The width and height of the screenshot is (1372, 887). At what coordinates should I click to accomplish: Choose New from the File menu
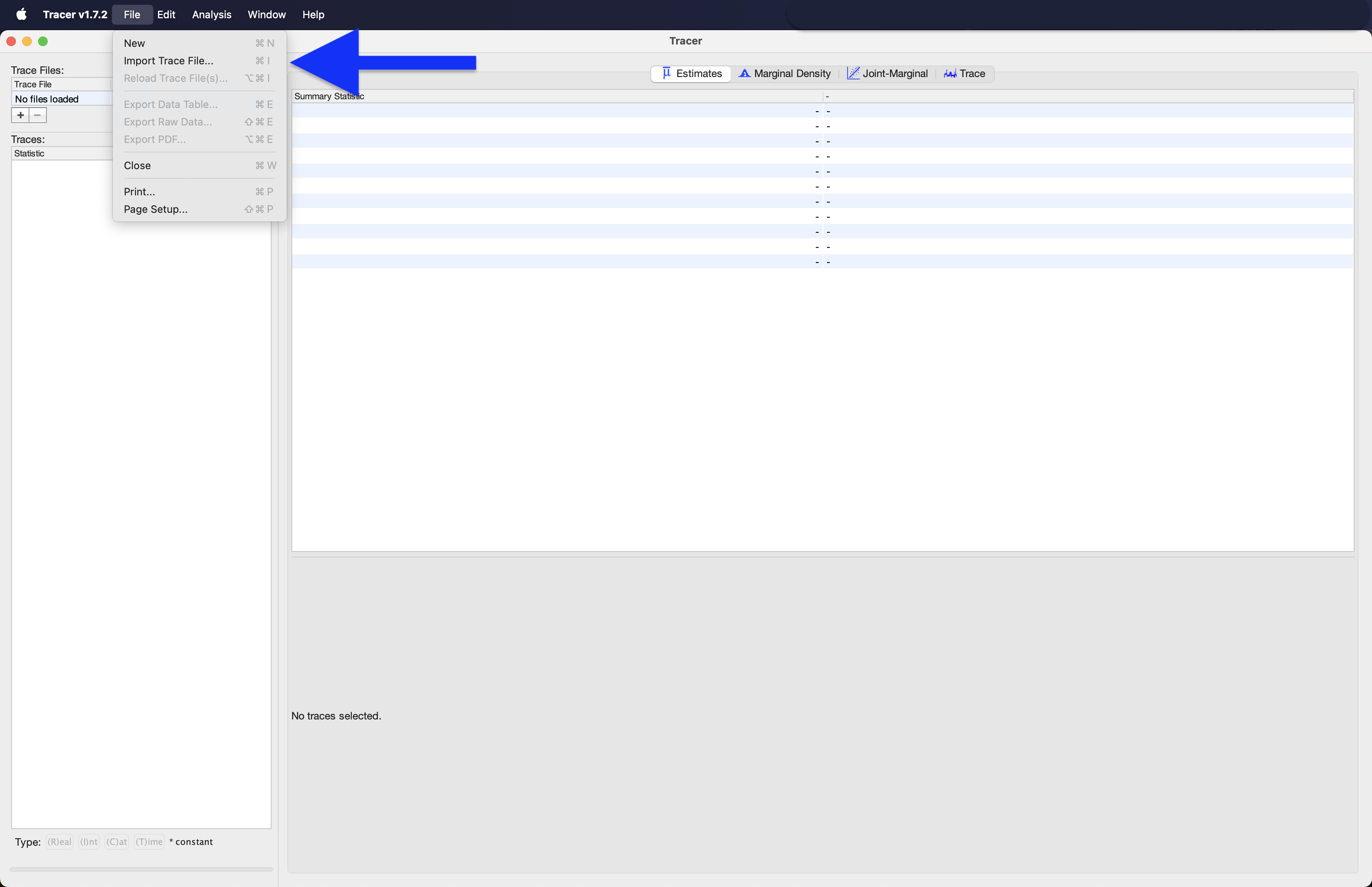199,43
